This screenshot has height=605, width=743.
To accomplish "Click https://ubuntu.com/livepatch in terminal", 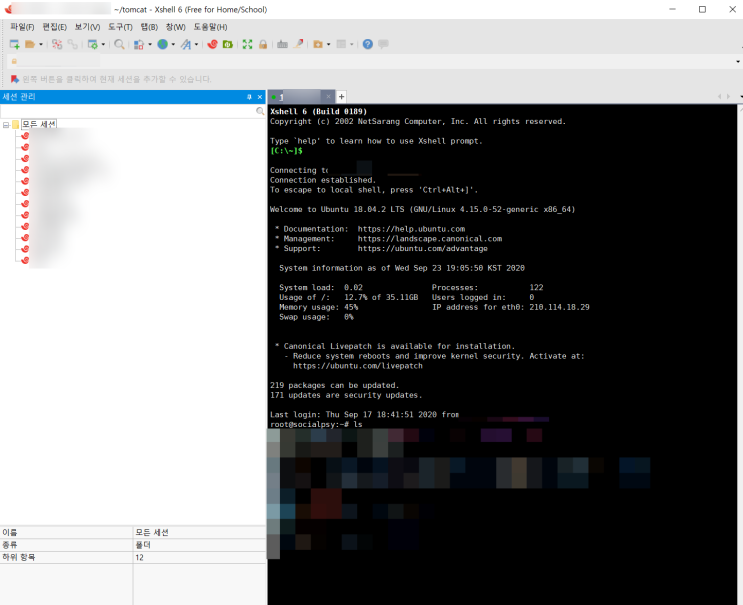I will click(358, 366).
